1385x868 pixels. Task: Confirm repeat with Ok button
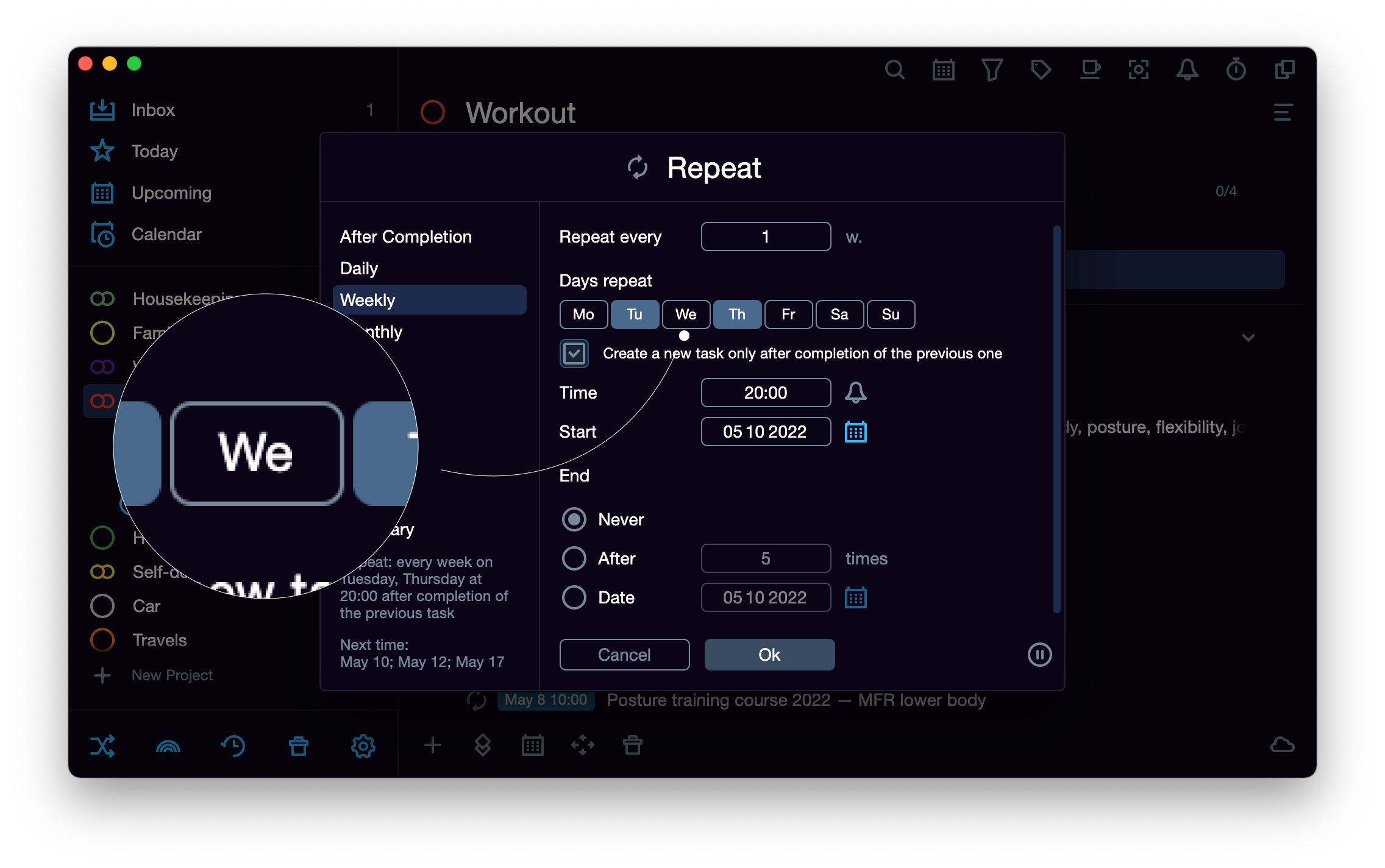[x=770, y=655]
